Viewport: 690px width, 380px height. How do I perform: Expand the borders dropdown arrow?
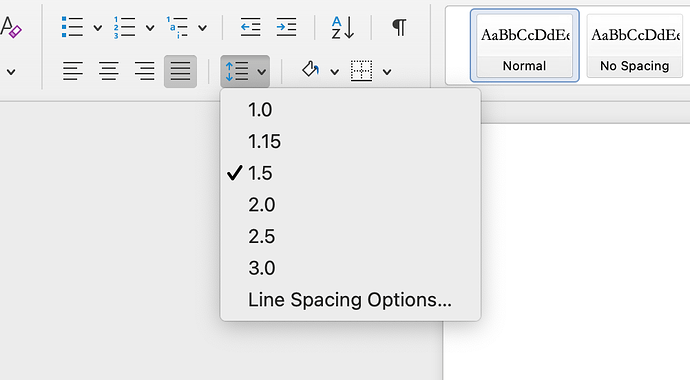[387, 72]
